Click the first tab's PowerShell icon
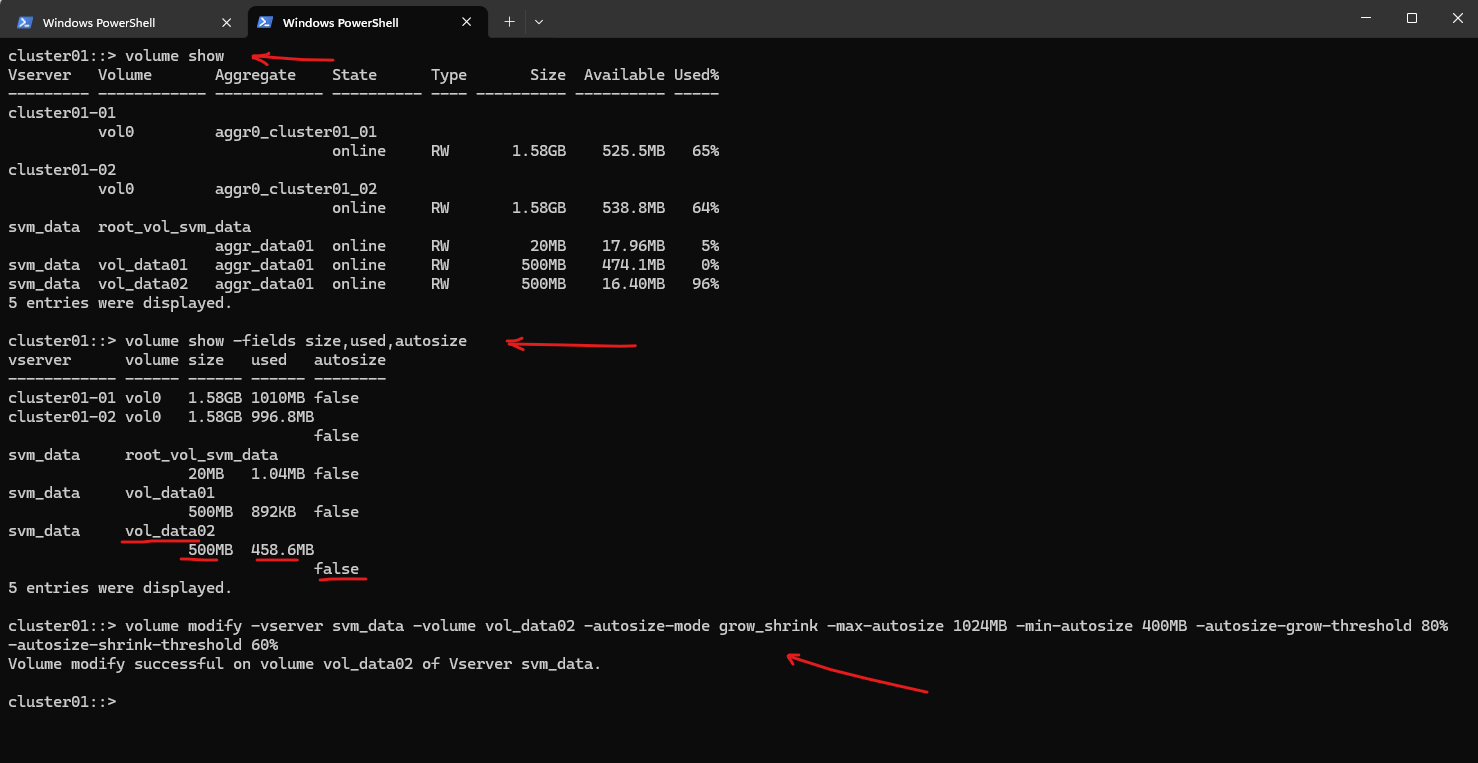This screenshot has width=1478, height=763. 25,22
